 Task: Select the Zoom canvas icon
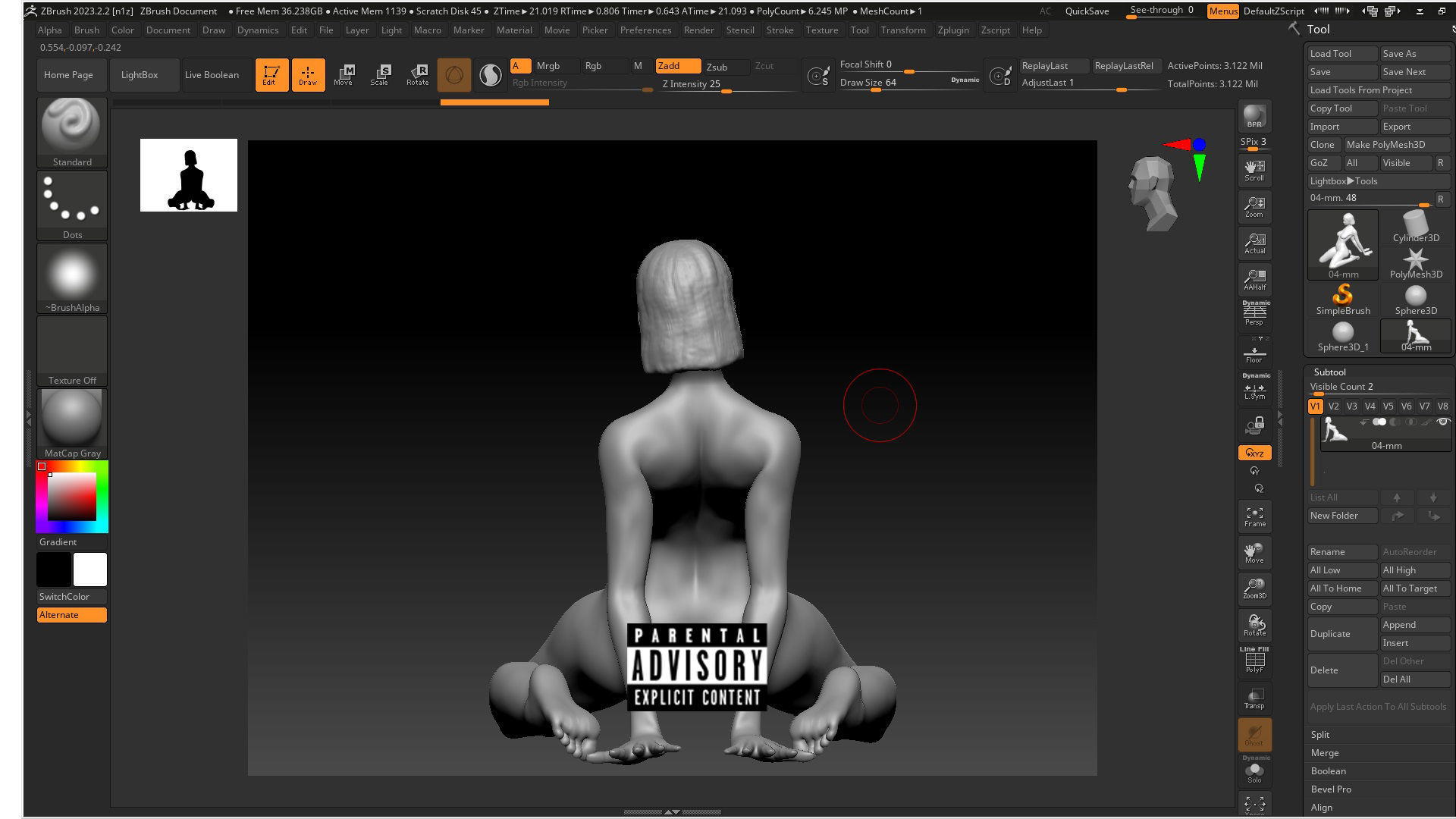(x=1254, y=206)
